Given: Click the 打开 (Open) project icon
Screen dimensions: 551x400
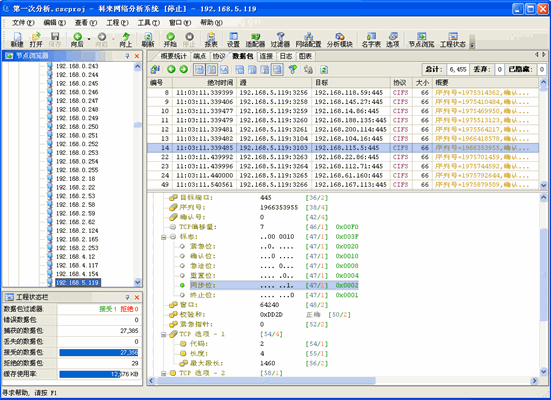Looking at the screenshot, I should pyautogui.click(x=36, y=39).
